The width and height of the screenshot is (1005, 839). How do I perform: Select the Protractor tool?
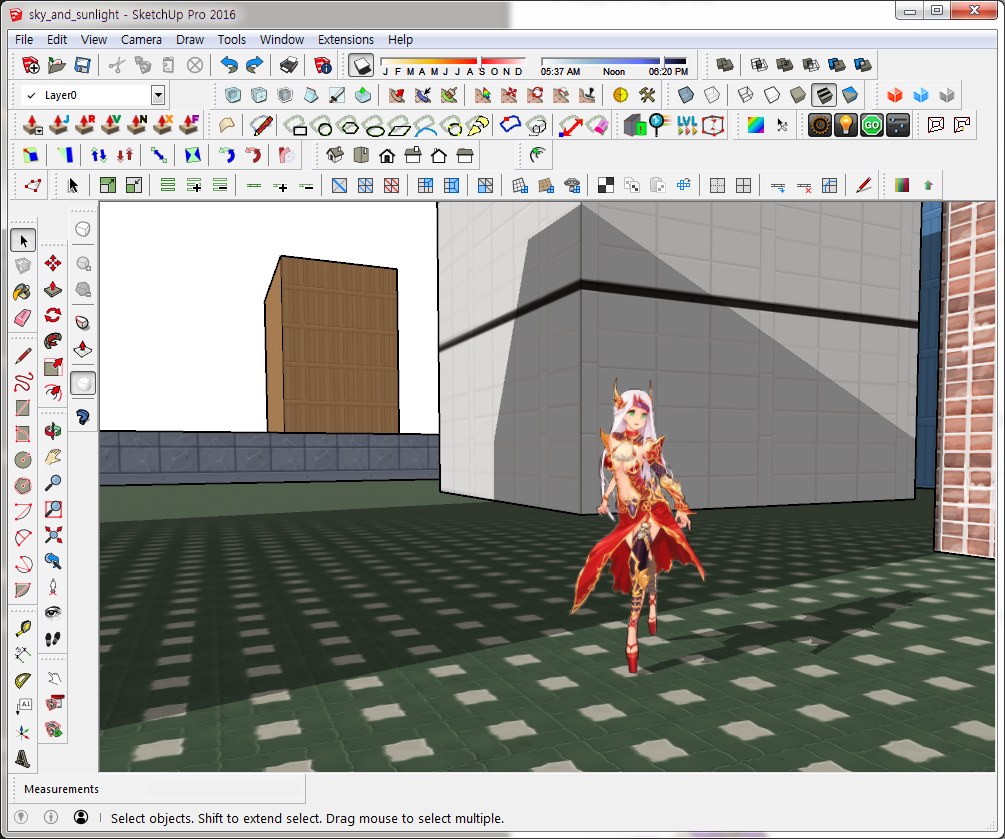tap(22, 681)
